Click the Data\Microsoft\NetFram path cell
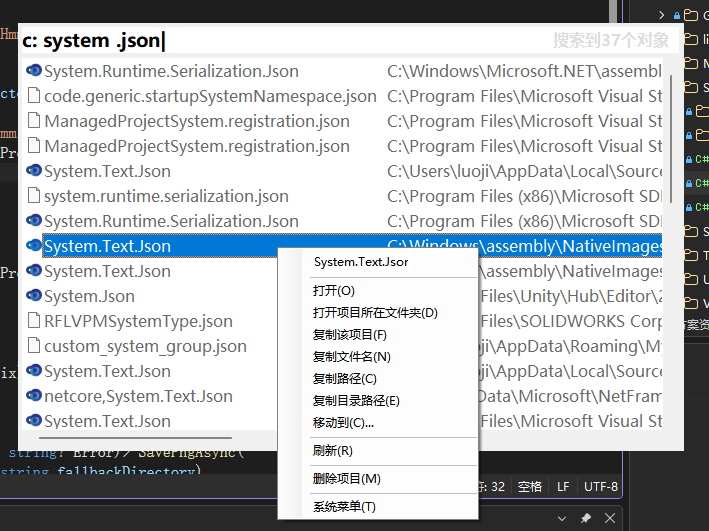 click(x=571, y=396)
